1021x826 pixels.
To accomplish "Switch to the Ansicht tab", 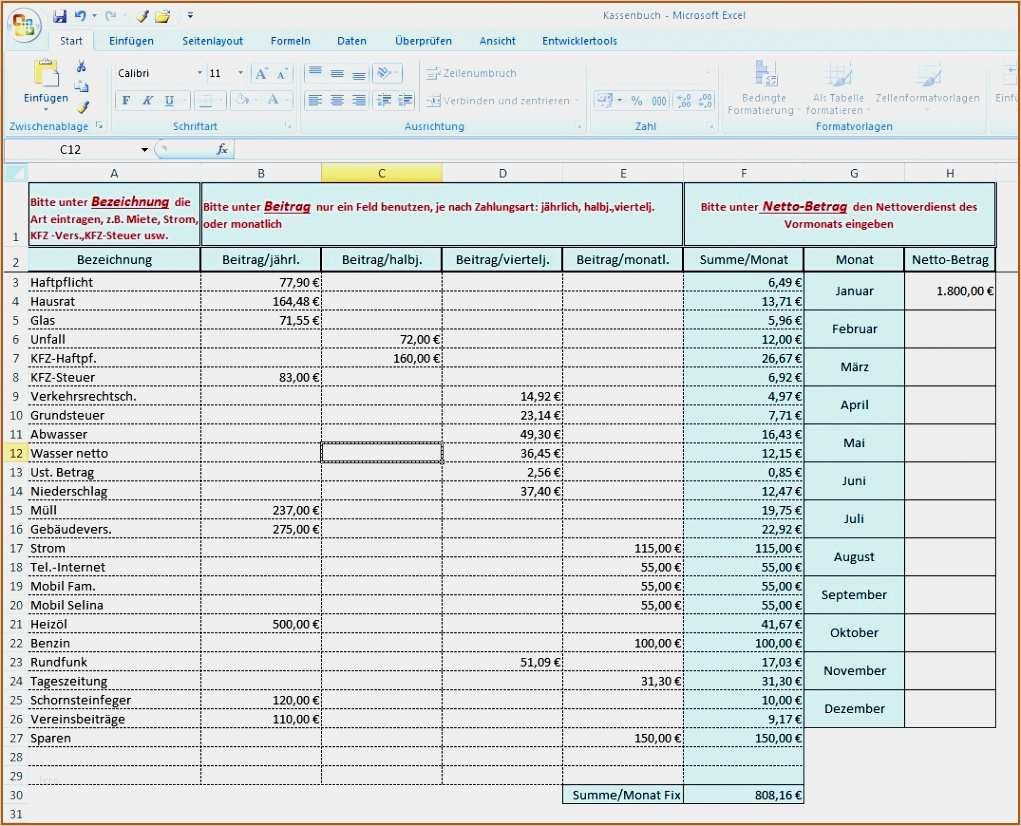I will pos(497,41).
